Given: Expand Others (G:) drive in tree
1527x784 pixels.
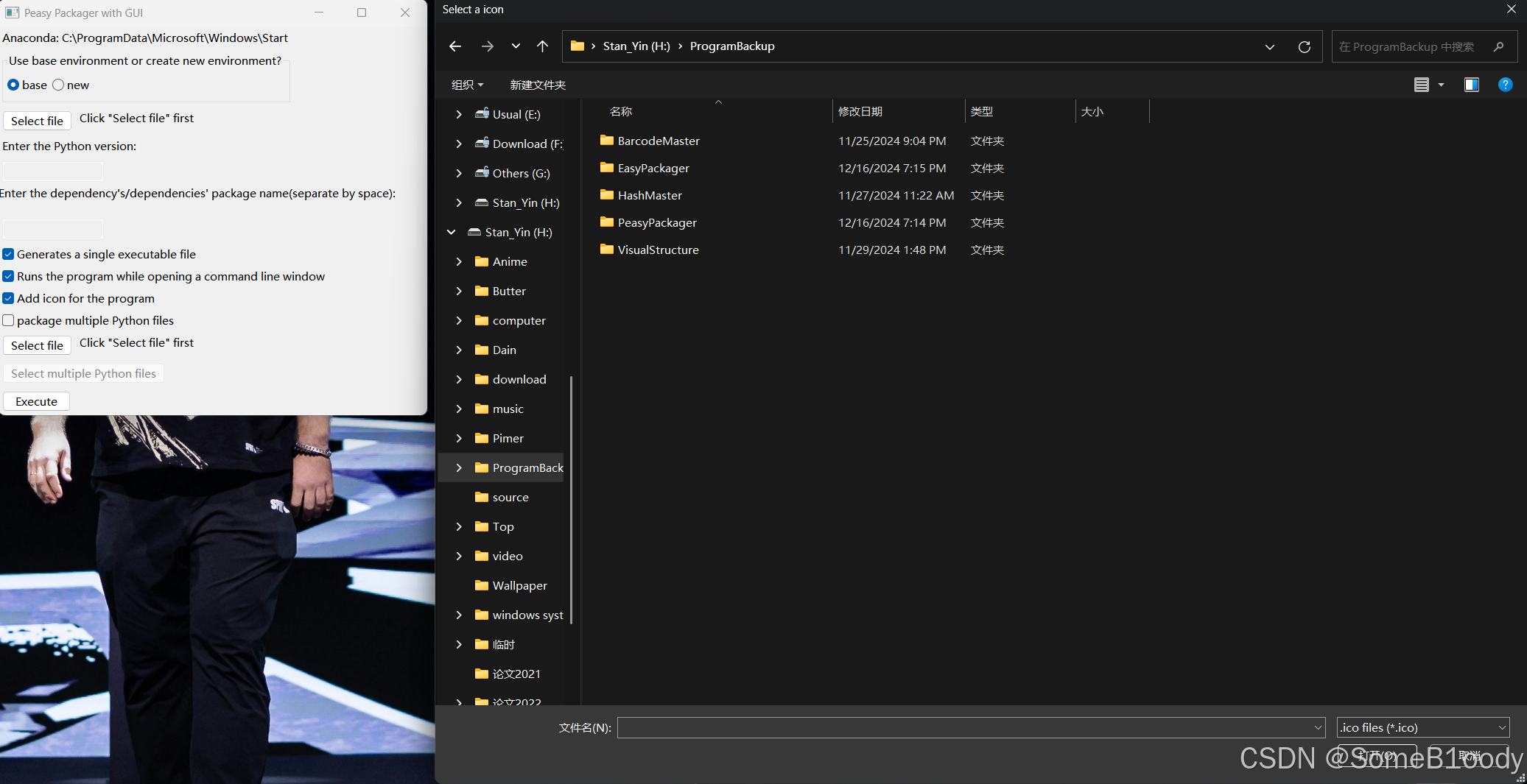Looking at the screenshot, I should point(459,173).
